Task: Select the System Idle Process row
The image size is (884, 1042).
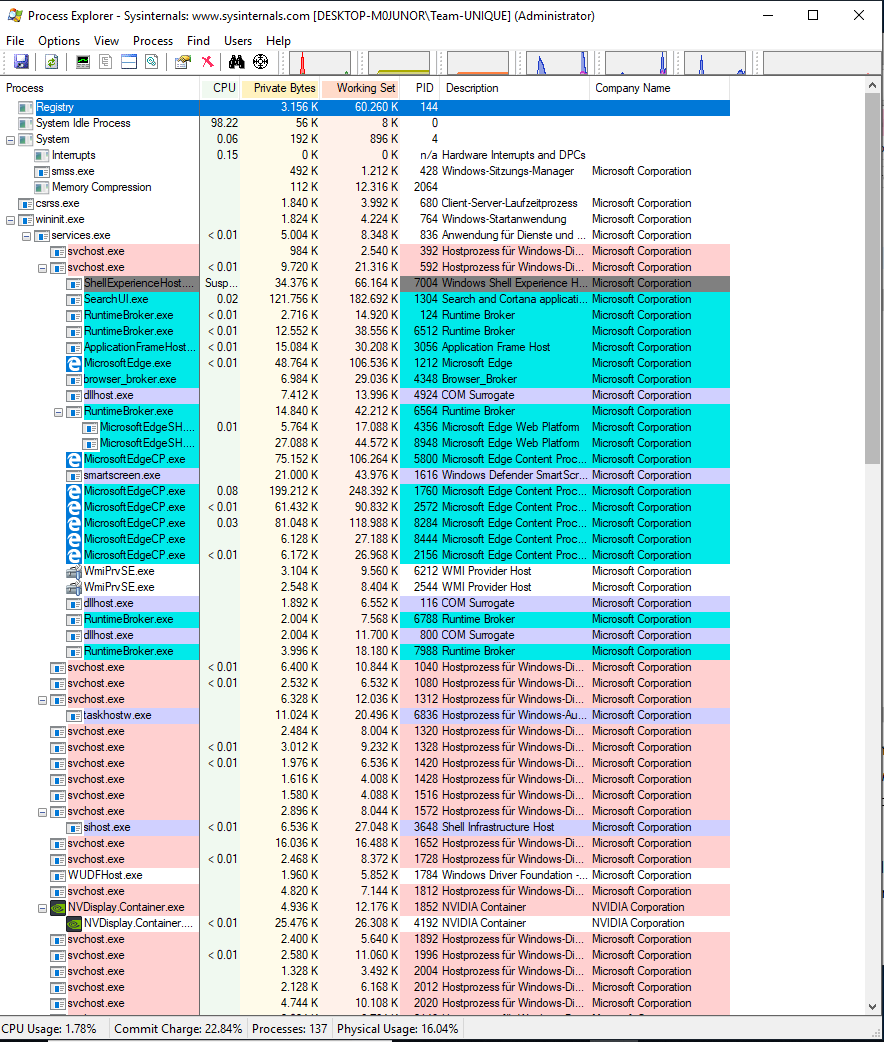Action: (365, 124)
